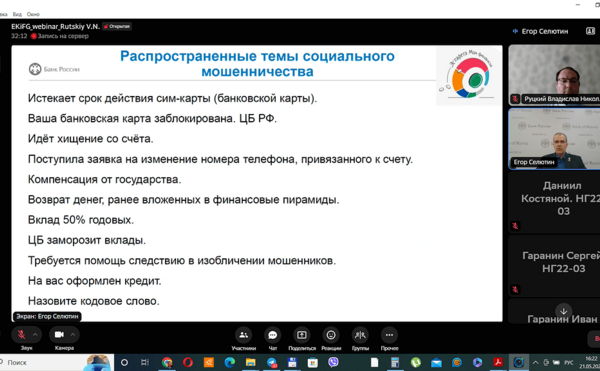Click the active webinar app taskbar icon
Image resolution: width=600 pixels, height=371 pixels.
click(x=518, y=362)
